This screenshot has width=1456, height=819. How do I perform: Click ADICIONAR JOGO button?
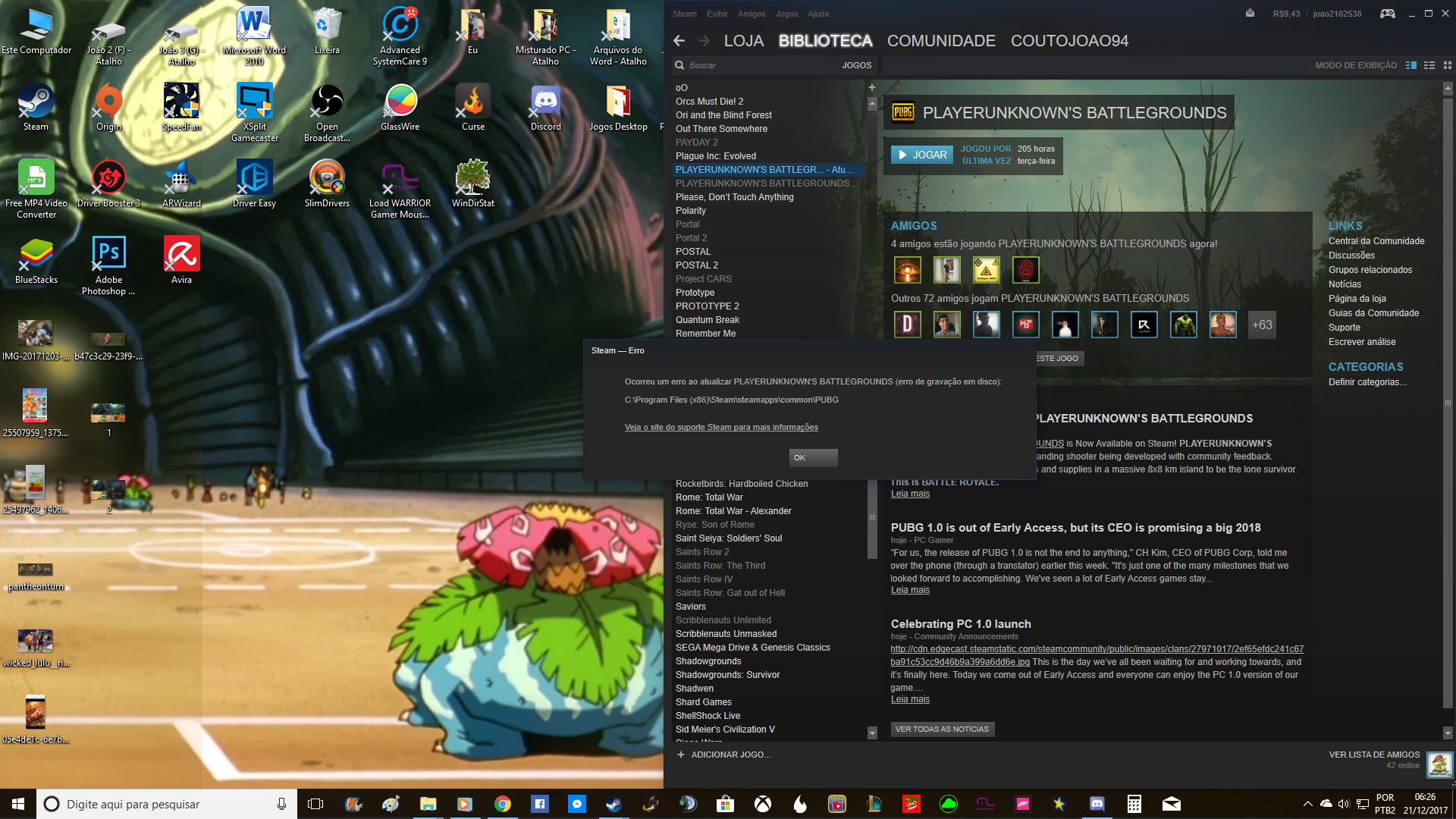(723, 755)
